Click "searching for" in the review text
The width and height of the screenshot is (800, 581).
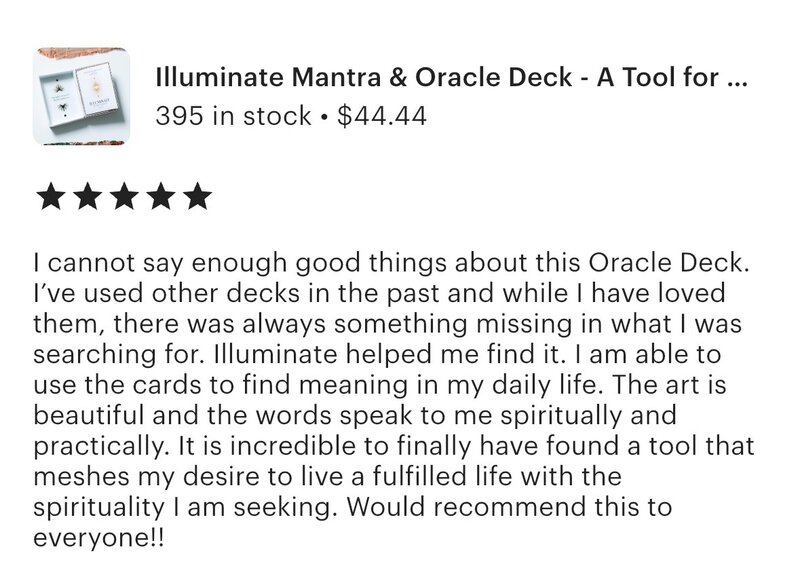118,355
